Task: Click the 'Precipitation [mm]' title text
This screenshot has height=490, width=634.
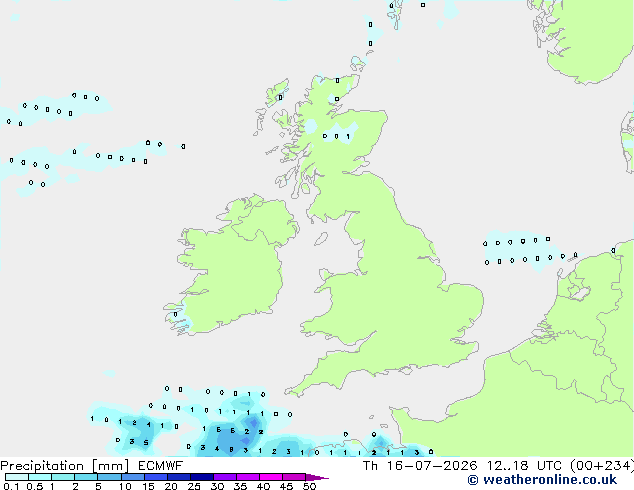Action: pyautogui.click(x=65, y=466)
